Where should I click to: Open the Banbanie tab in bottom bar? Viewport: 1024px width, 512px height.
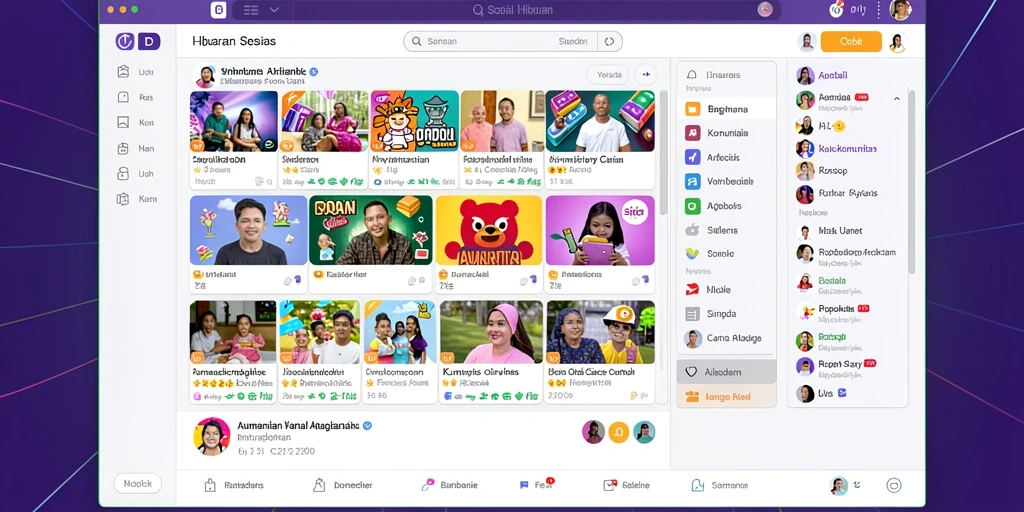[x=450, y=485]
